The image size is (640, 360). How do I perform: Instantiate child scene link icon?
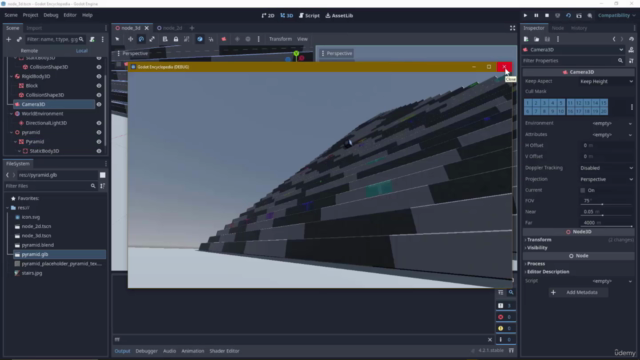pos(19,40)
